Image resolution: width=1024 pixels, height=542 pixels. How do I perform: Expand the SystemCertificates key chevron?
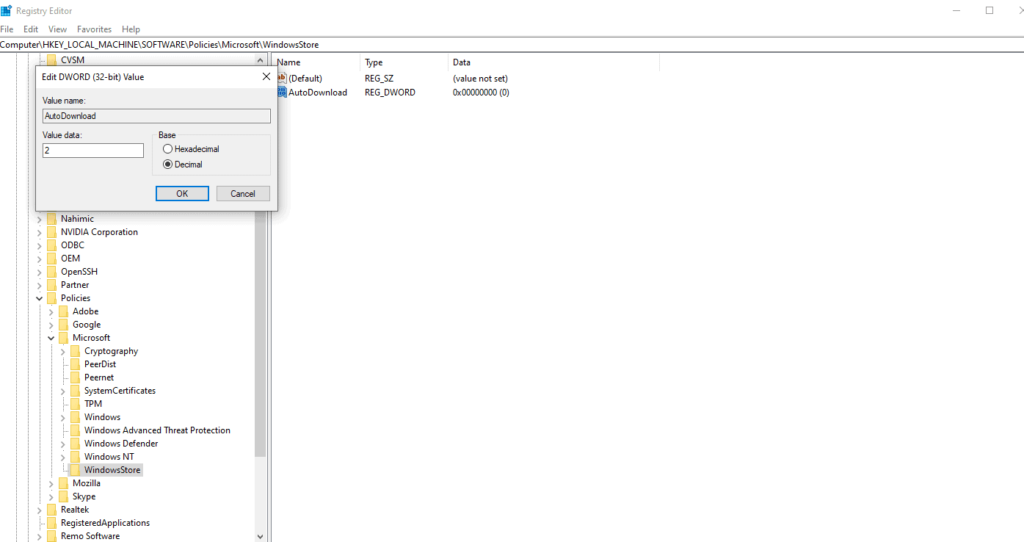[63, 391]
